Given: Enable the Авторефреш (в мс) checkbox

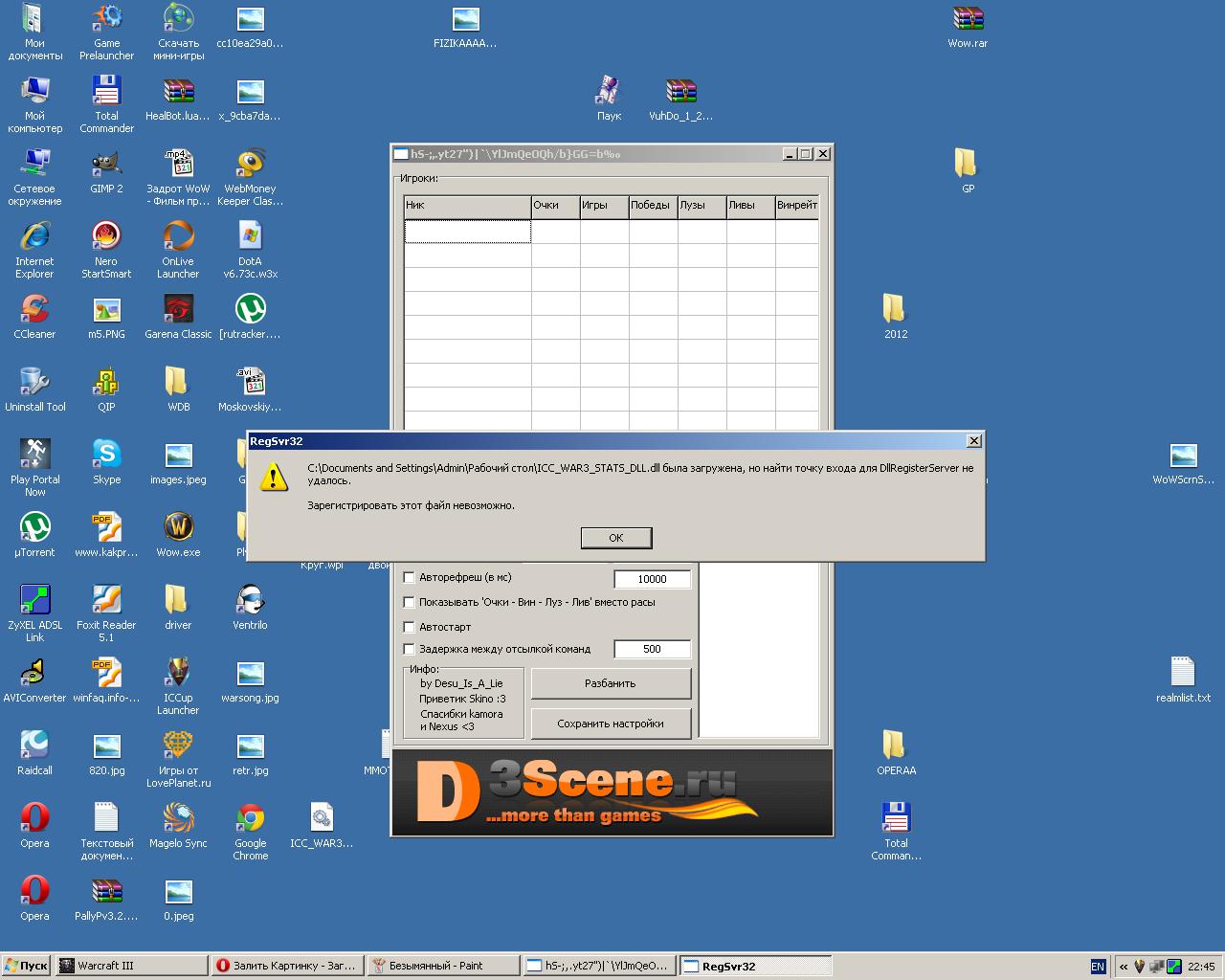Looking at the screenshot, I should [x=410, y=577].
